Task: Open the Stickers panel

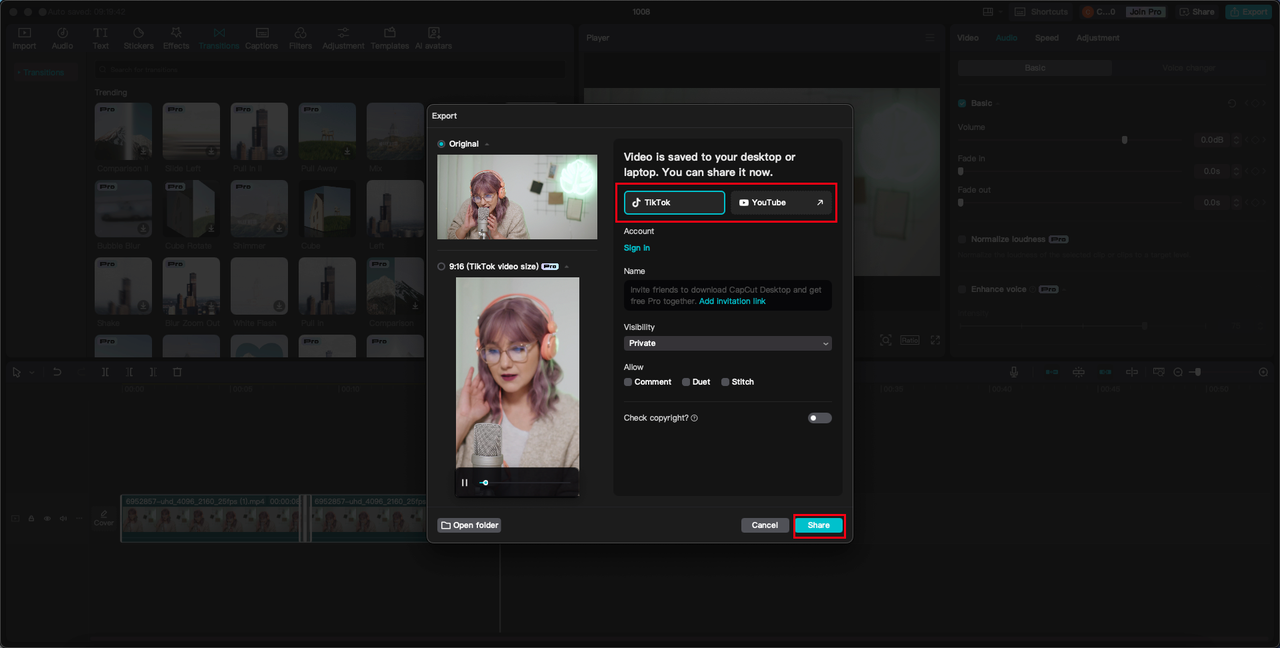Action: (x=138, y=38)
